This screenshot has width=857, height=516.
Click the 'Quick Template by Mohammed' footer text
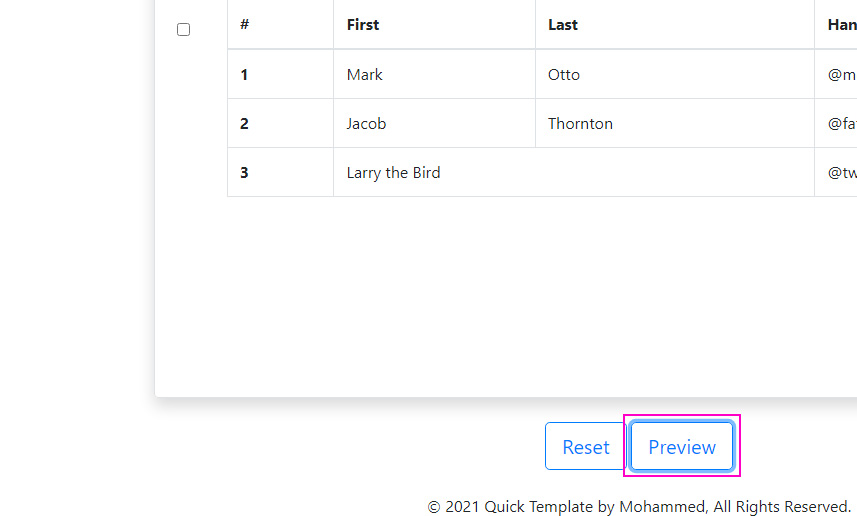pyautogui.click(x=594, y=507)
